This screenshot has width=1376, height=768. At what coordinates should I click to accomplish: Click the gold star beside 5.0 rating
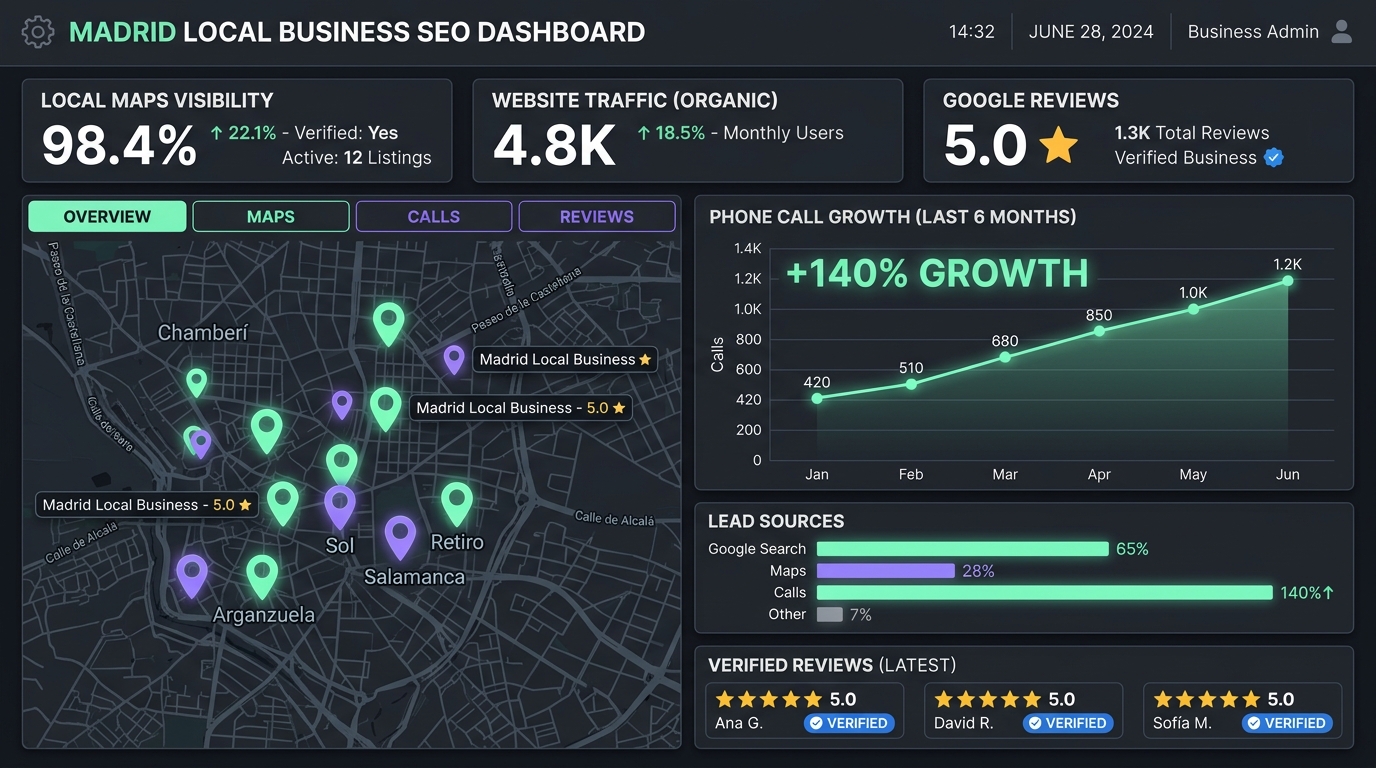pyautogui.click(x=1058, y=146)
